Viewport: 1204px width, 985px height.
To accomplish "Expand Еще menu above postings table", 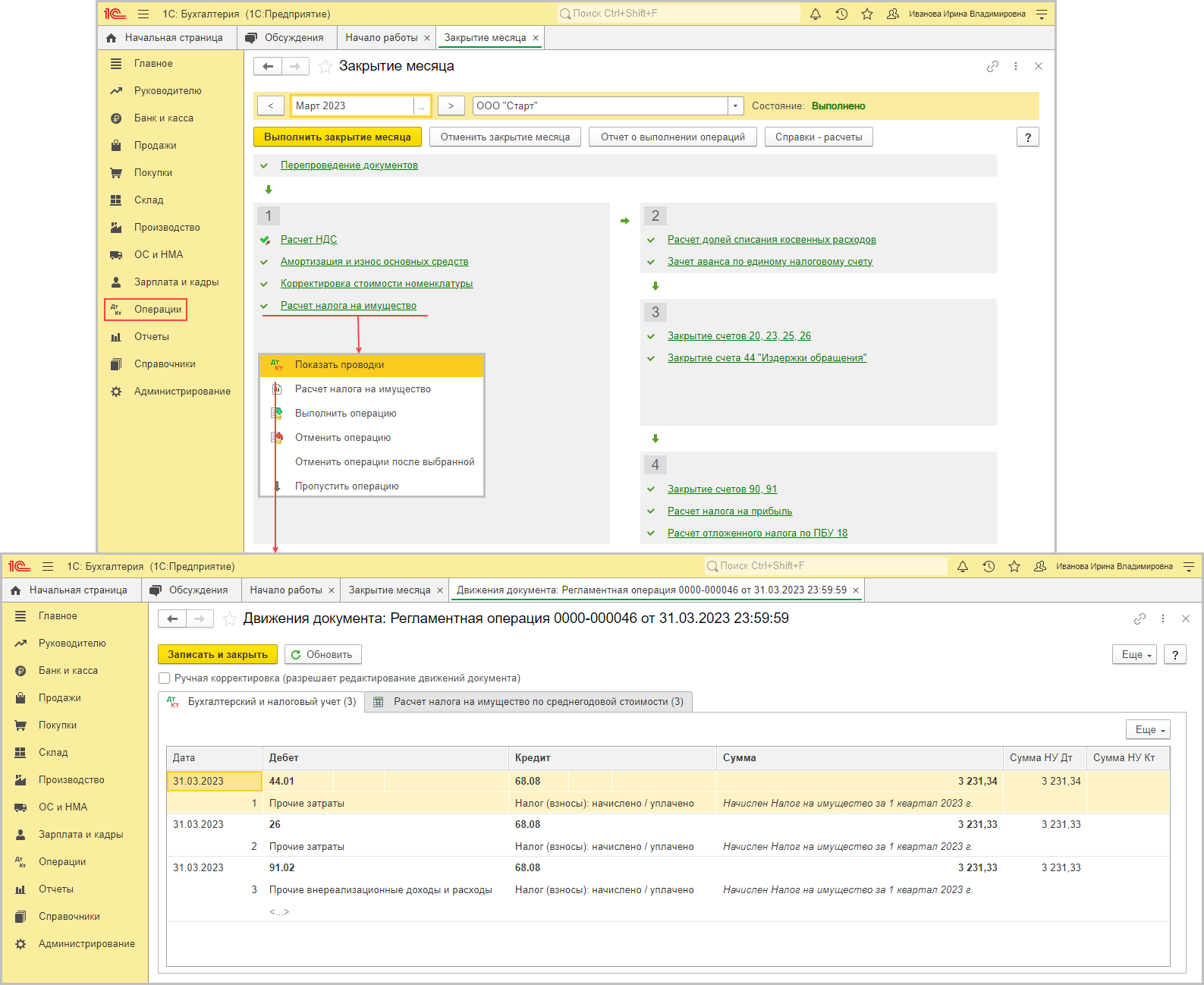I will coord(1148,729).
